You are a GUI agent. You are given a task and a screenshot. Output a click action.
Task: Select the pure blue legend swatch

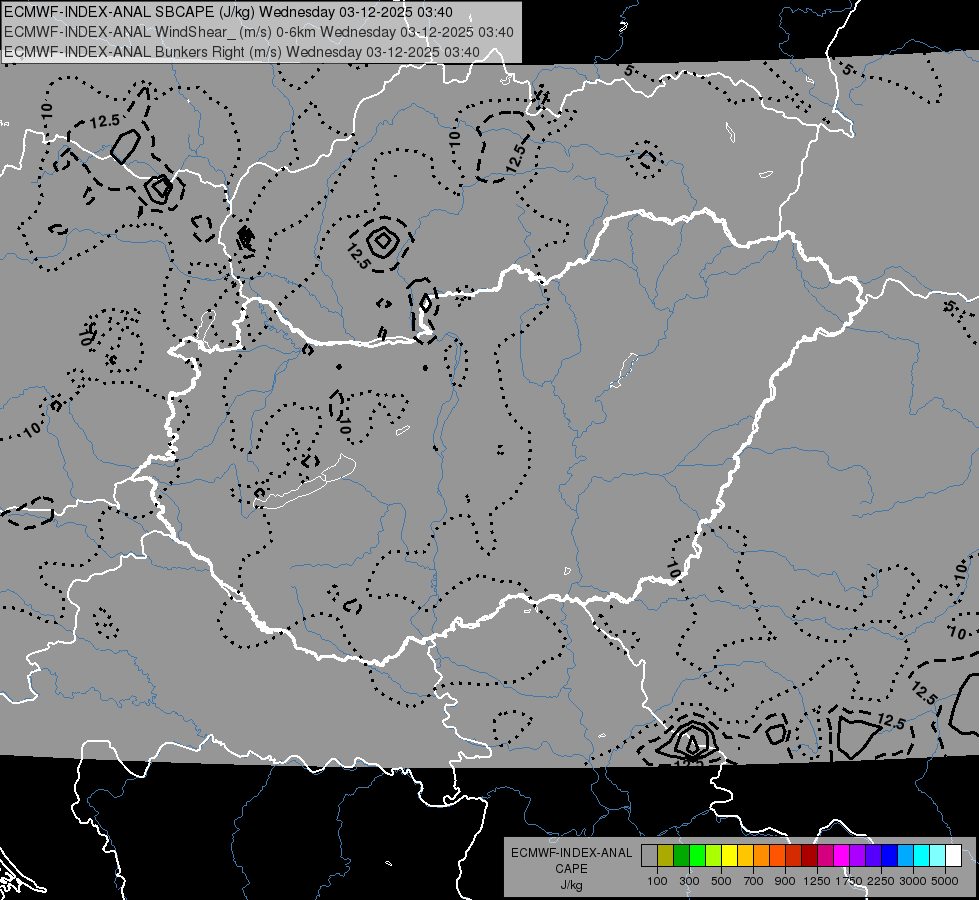[890, 855]
